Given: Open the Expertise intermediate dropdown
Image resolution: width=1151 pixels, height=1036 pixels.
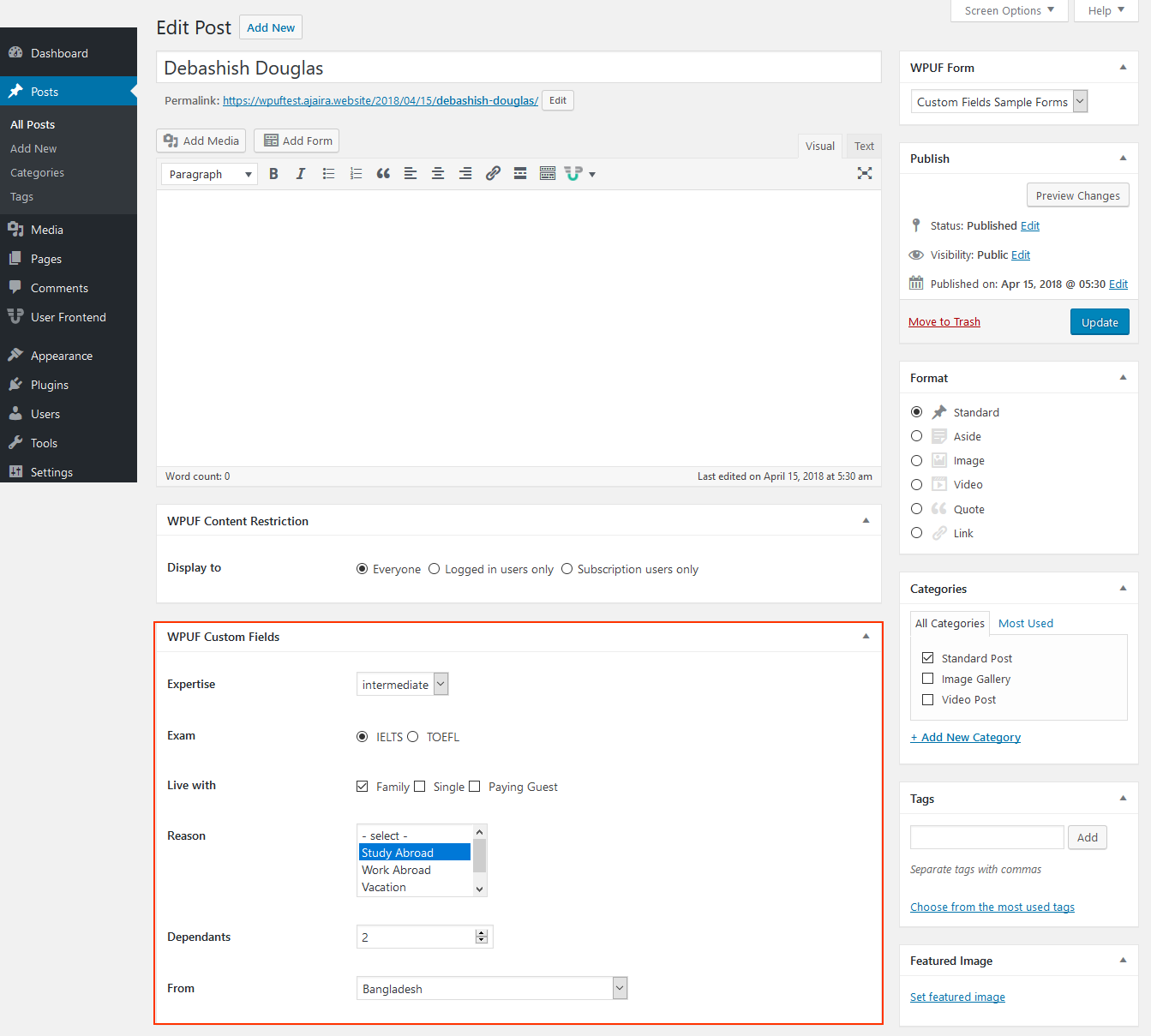Looking at the screenshot, I should pyautogui.click(x=403, y=685).
